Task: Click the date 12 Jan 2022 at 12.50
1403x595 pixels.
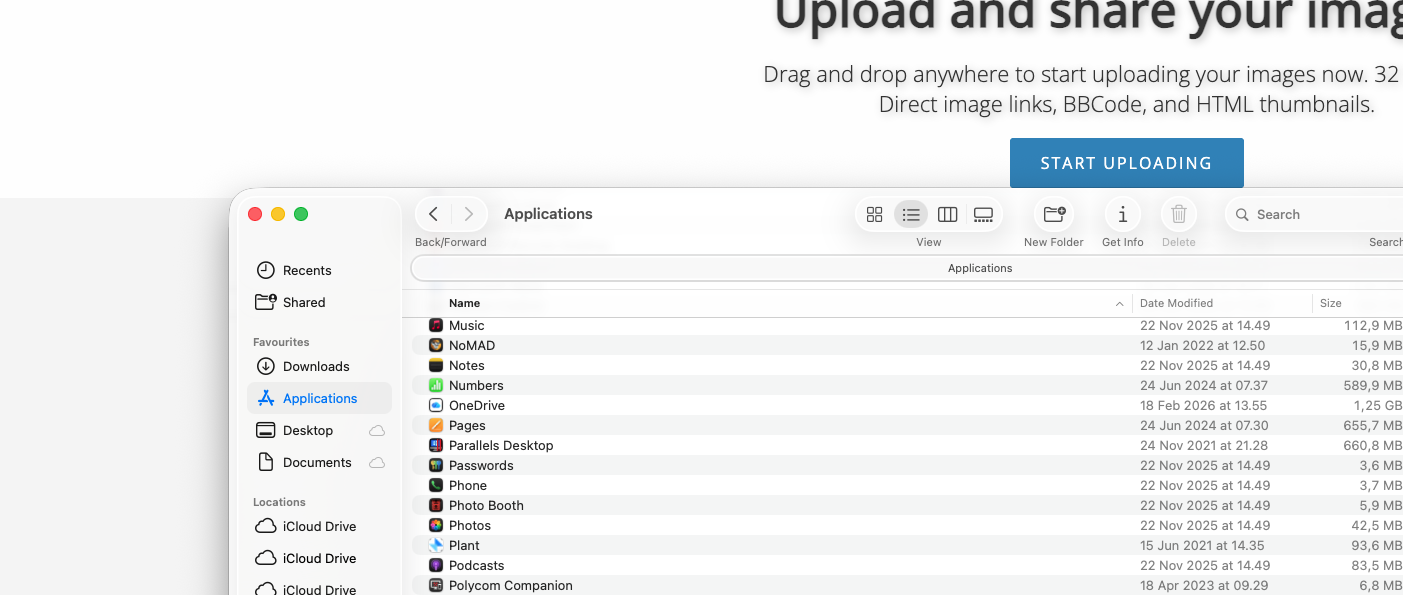Action: coord(1203,345)
